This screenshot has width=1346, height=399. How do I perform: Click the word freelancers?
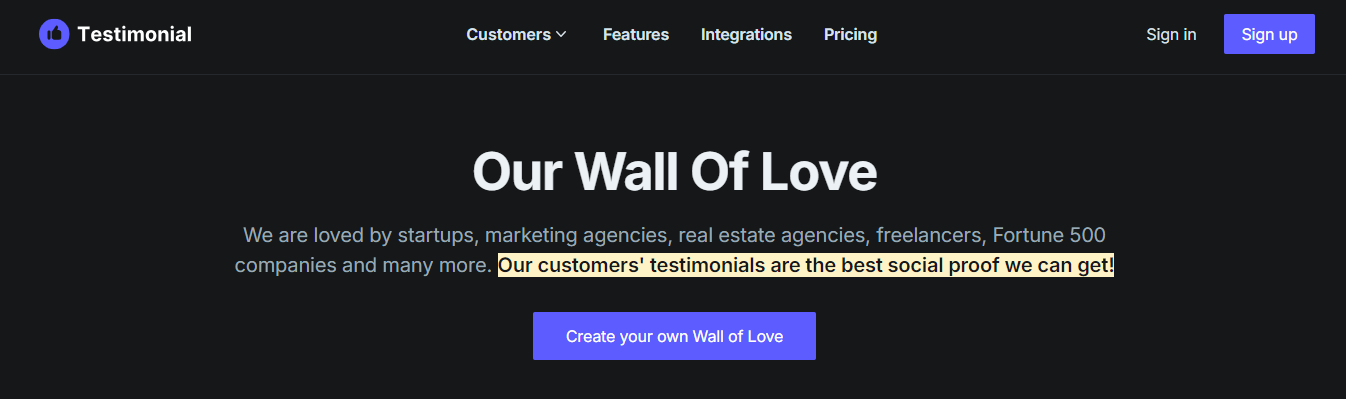[931, 236]
